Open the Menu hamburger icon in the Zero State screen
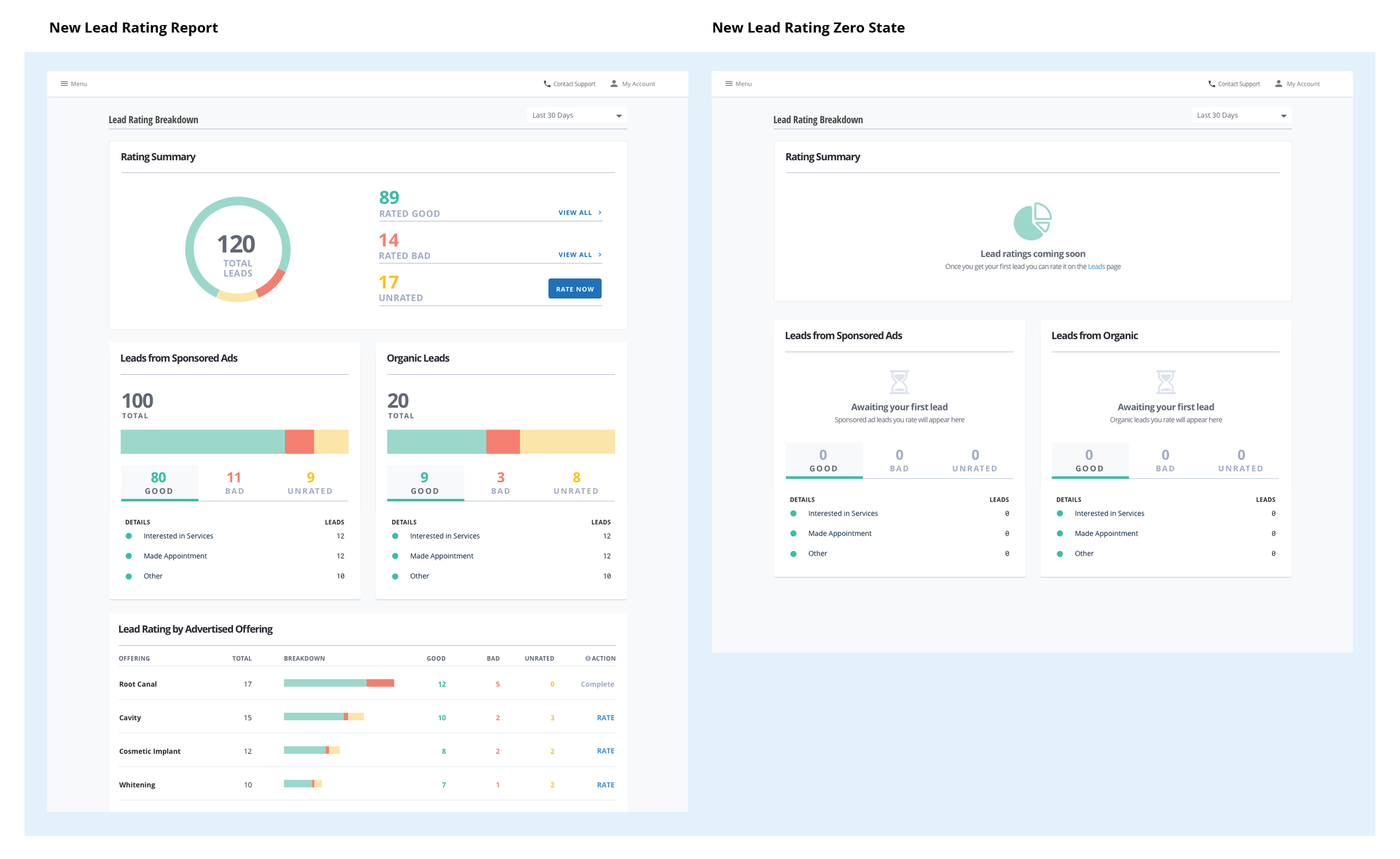The height and width of the screenshot is (859, 1400). tap(729, 83)
